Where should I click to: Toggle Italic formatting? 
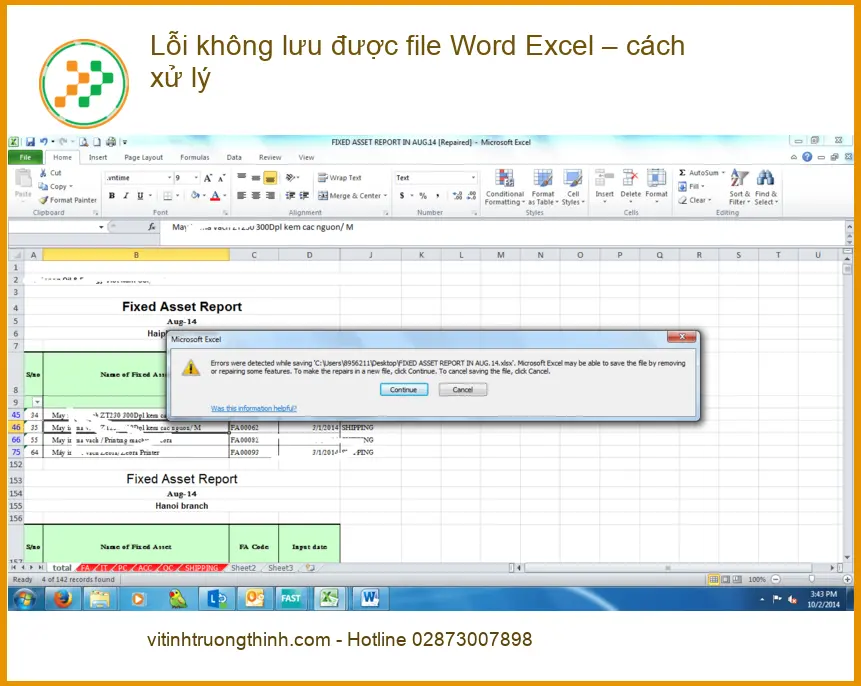click(x=126, y=196)
